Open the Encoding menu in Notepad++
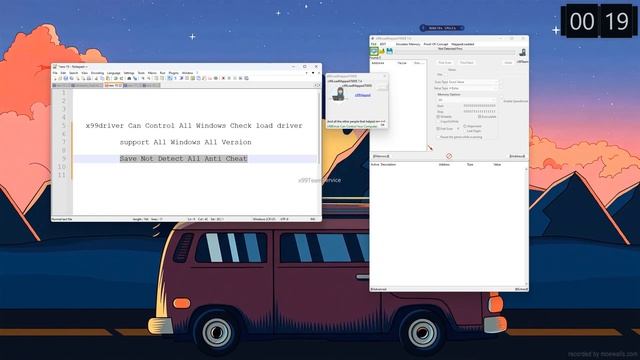640x360 pixels. pyautogui.click(x=97, y=73)
